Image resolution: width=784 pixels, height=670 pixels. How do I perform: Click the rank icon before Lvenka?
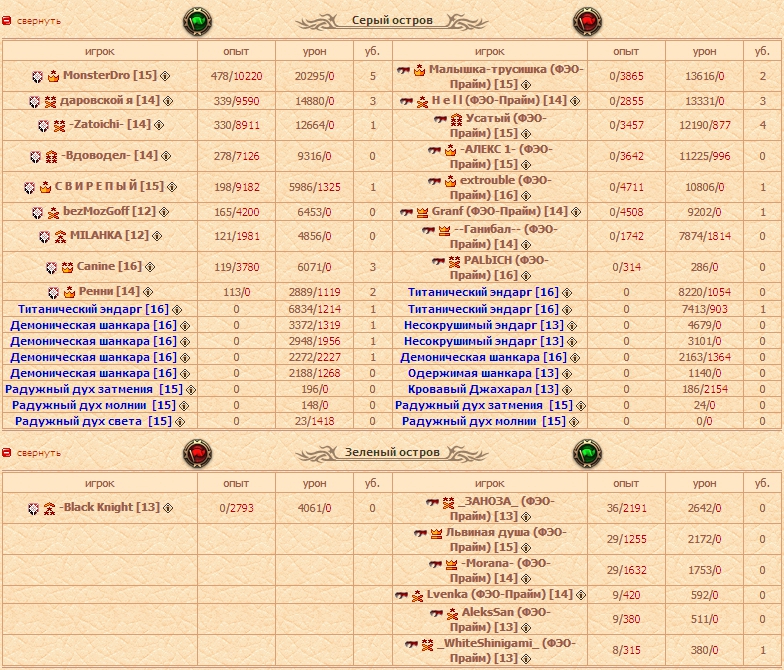[417, 596]
